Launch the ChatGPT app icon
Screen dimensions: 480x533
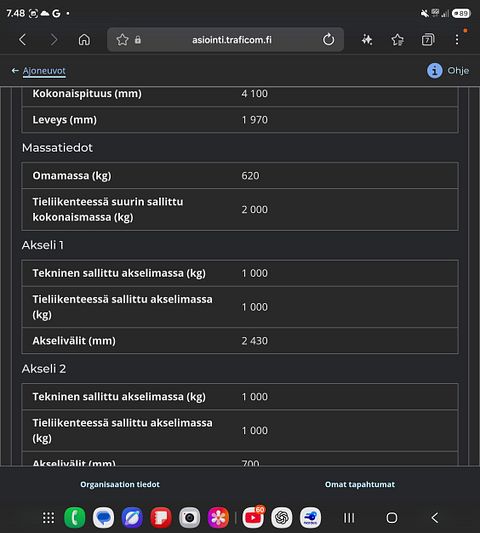coord(281,518)
